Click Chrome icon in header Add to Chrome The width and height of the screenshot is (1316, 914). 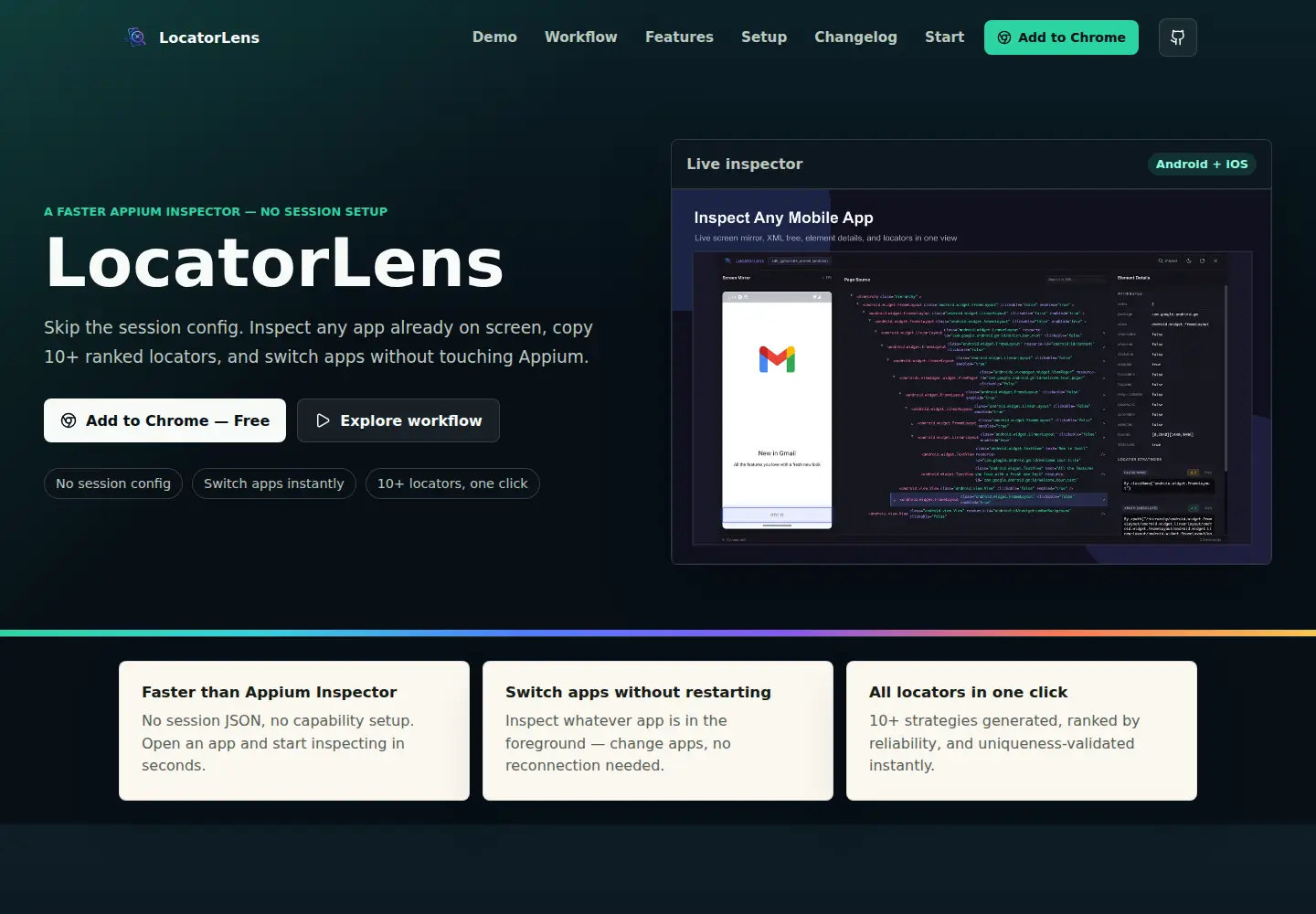[1004, 37]
